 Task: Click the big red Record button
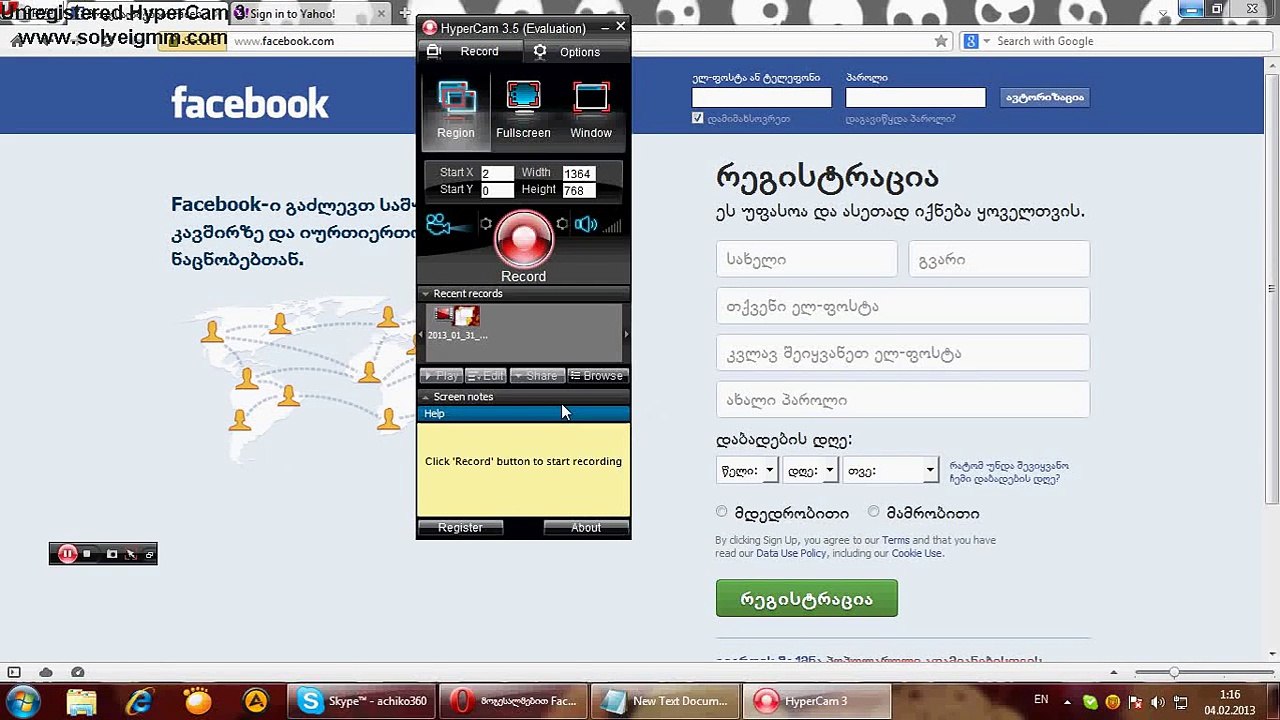[524, 240]
